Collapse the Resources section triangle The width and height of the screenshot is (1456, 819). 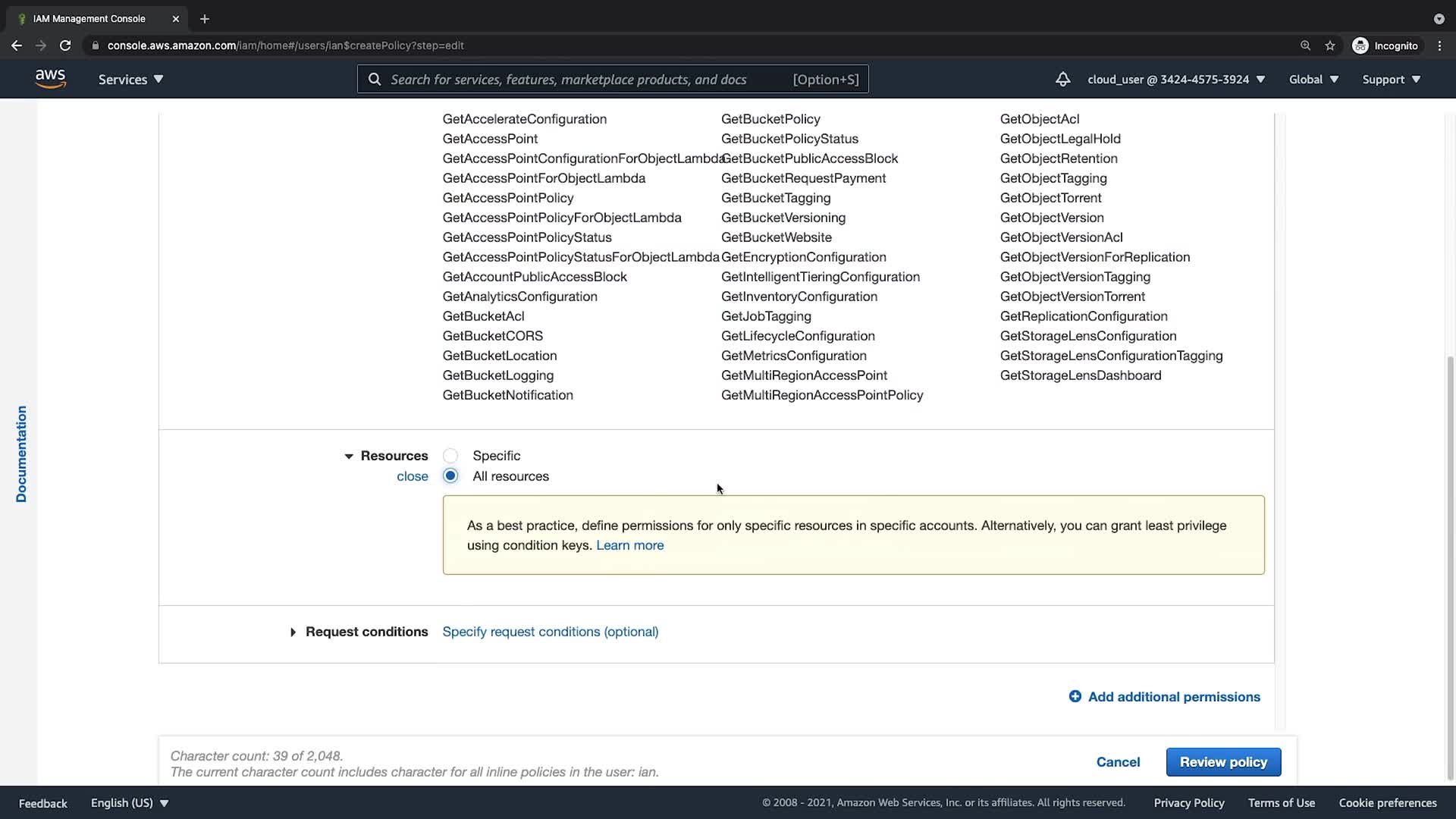click(348, 457)
